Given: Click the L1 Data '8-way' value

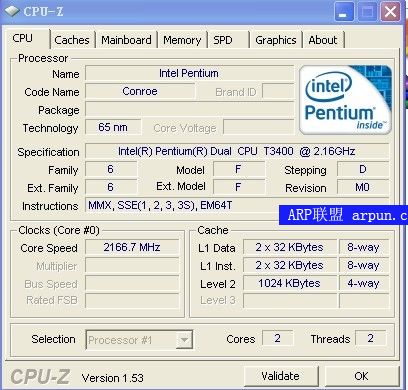Looking at the screenshot, I should pos(364,247).
